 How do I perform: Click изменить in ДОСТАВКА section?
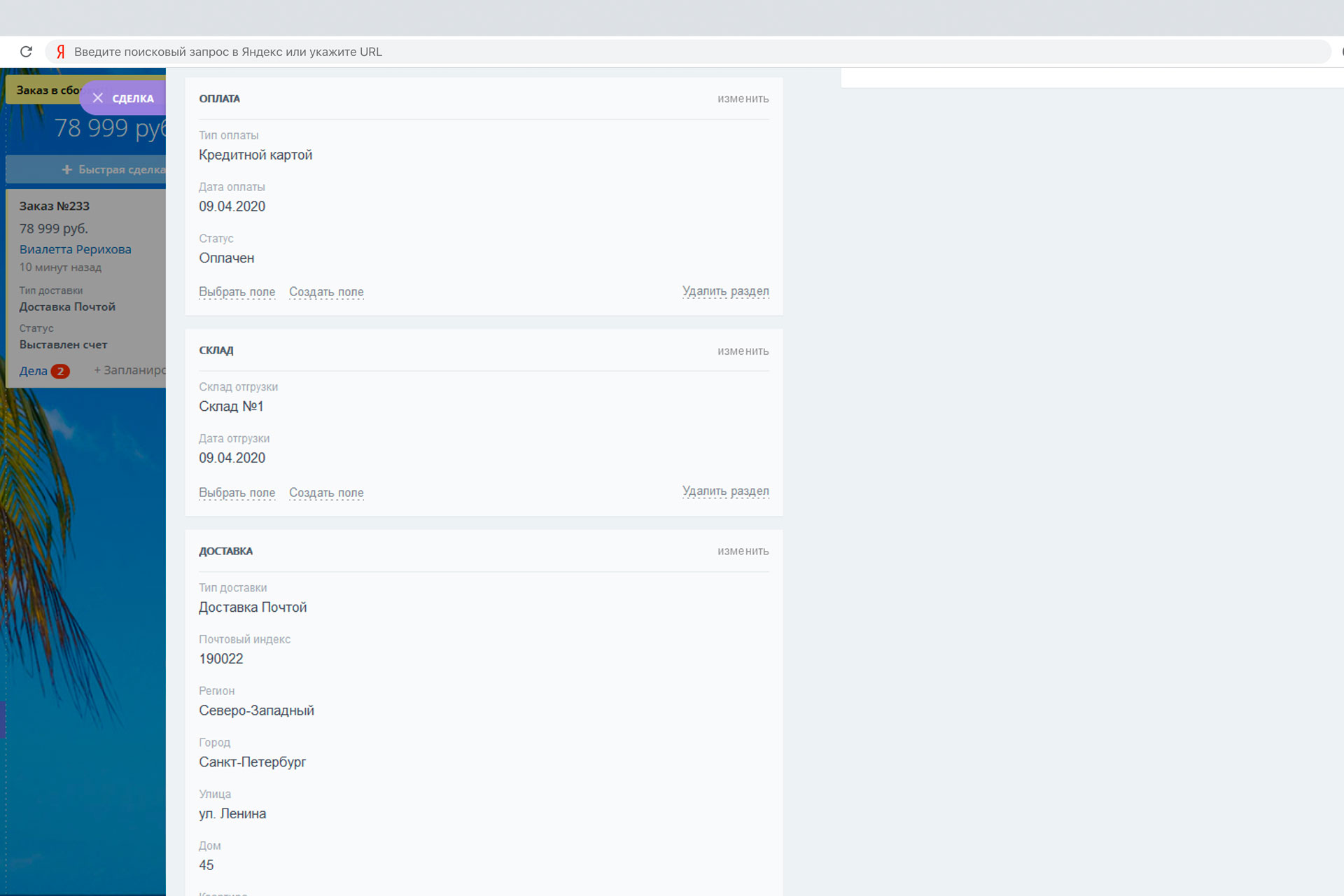(x=743, y=552)
